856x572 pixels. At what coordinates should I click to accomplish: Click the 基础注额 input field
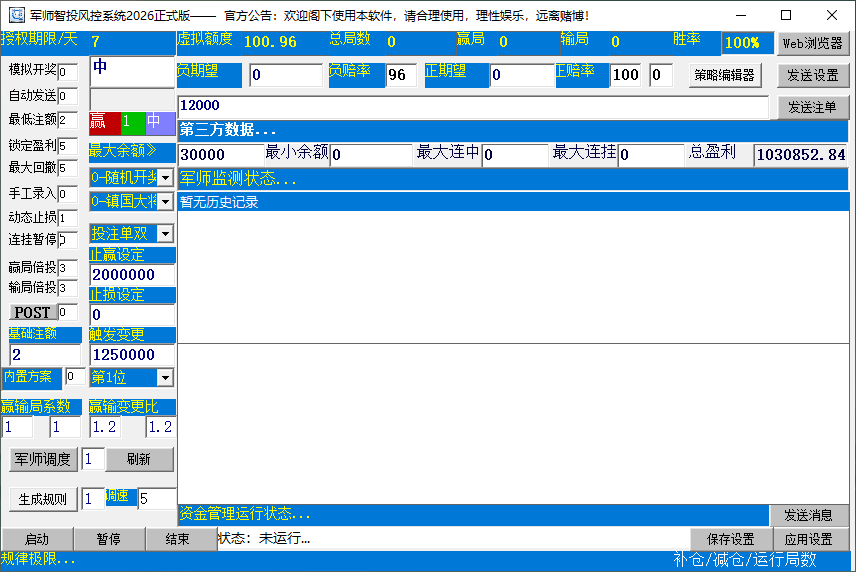(x=45, y=355)
